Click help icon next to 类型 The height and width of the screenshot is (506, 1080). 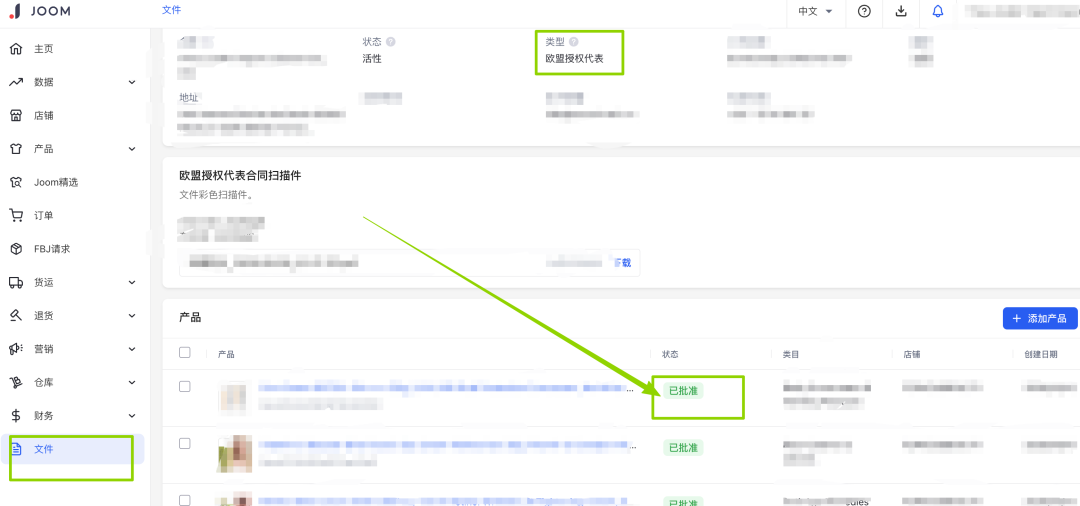573,41
